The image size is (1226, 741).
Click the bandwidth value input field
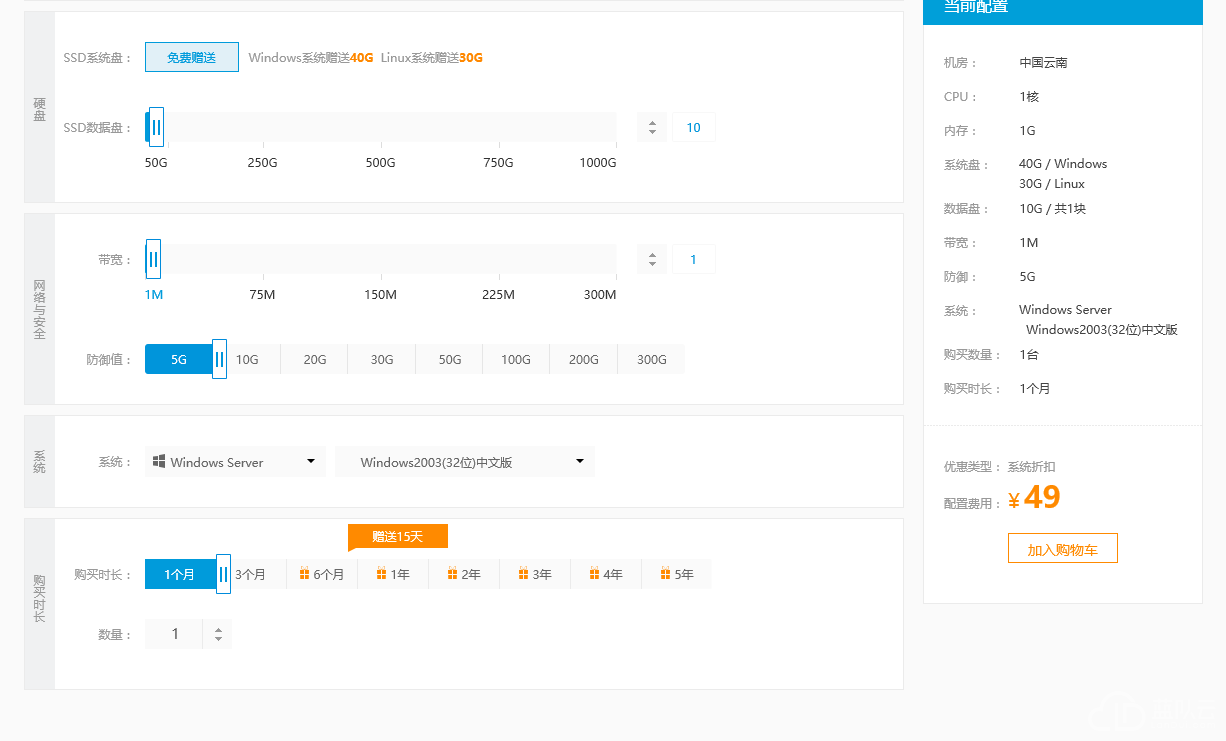pos(693,260)
